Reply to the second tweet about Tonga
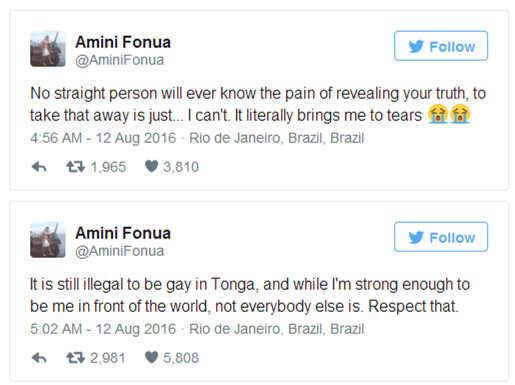The width and height of the screenshot is (515, 385). pos(39,358)
